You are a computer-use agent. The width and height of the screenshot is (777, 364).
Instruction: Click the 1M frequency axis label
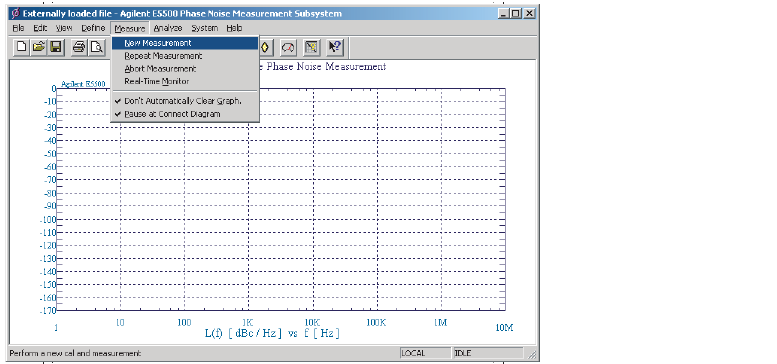pos(440,323)
